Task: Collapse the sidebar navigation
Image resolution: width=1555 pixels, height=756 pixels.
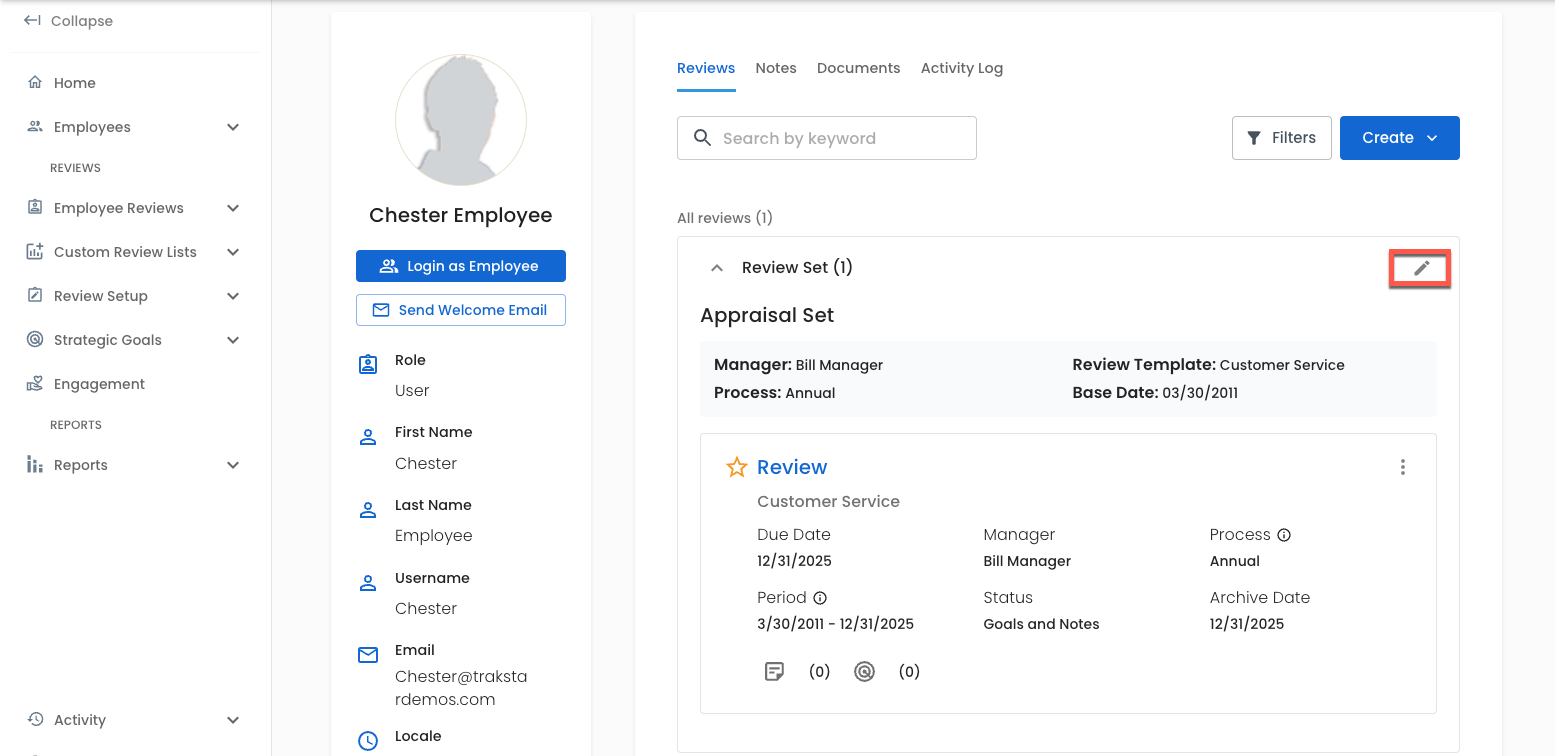Action: tap(68, 21)
